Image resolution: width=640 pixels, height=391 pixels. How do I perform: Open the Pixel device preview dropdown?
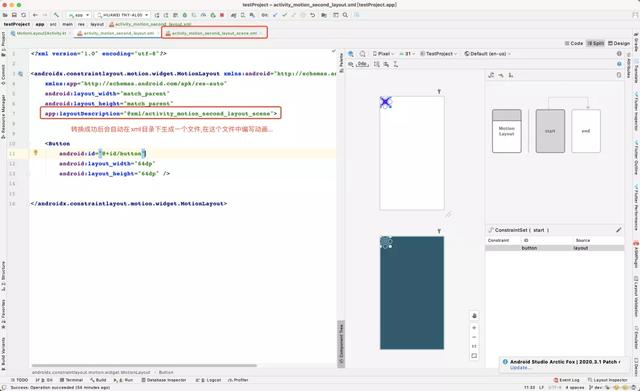coord(383,54)
